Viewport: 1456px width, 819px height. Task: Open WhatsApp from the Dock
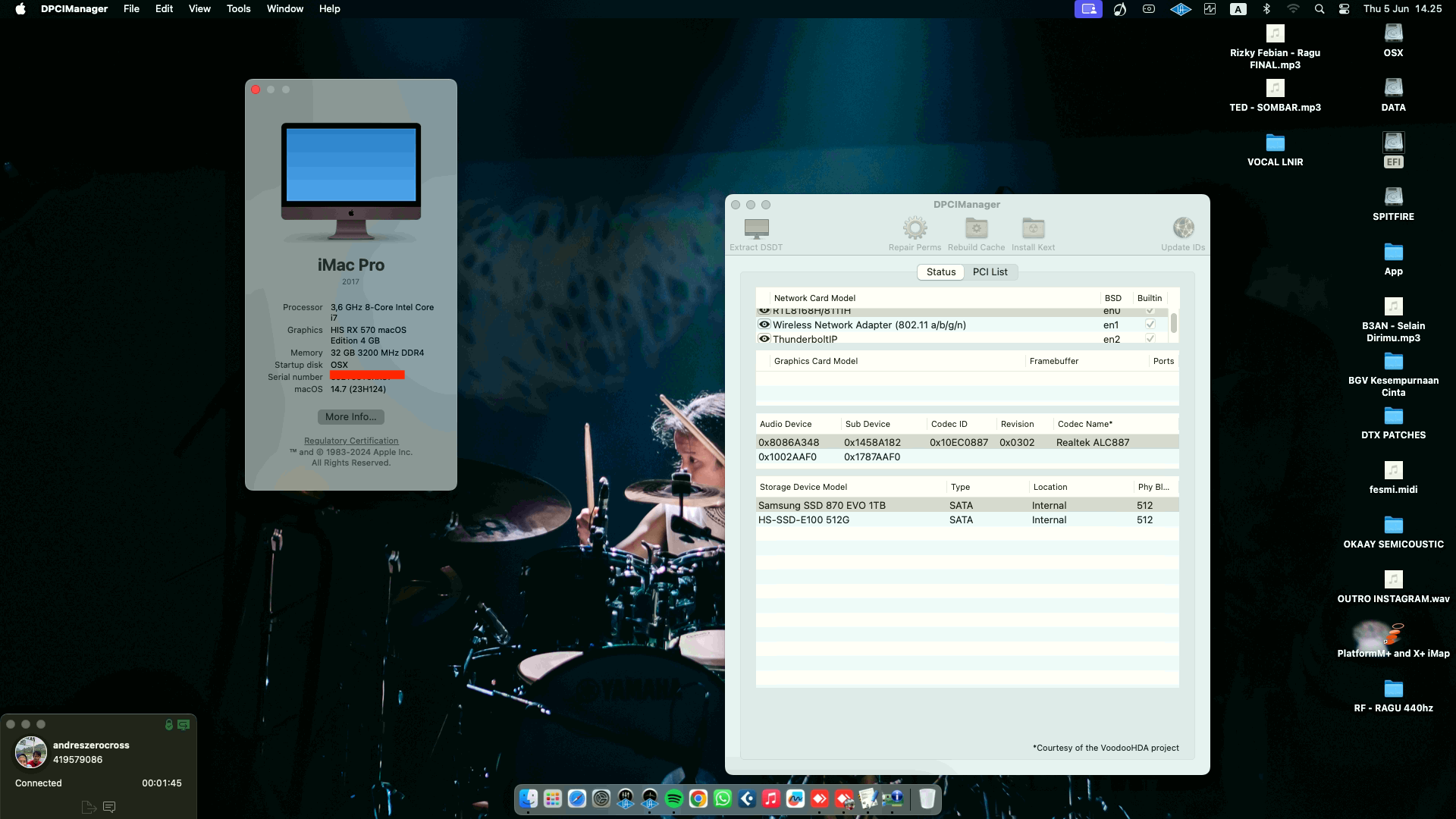click(722, 799)
